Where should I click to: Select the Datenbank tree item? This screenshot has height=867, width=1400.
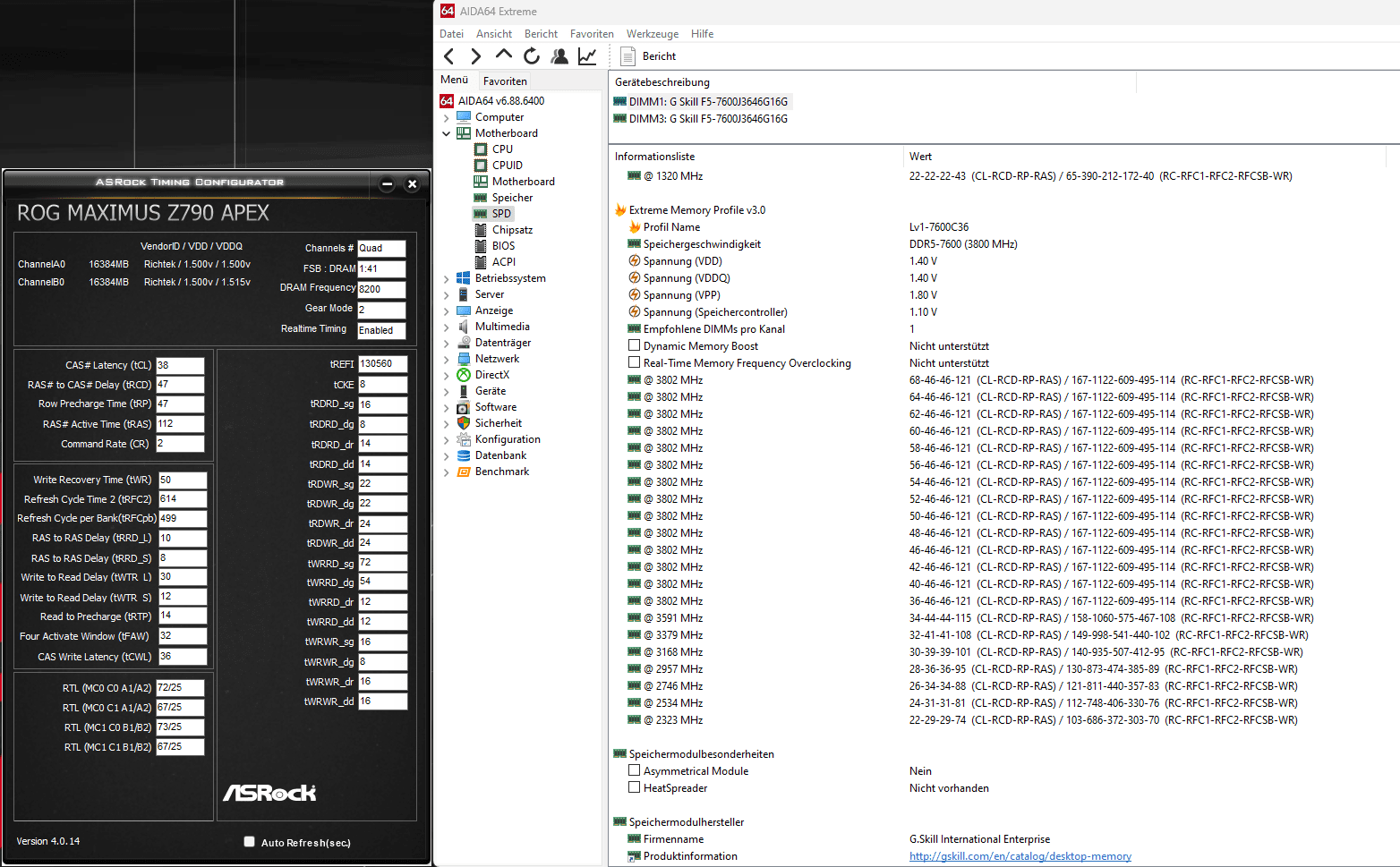tap(500, 455)
